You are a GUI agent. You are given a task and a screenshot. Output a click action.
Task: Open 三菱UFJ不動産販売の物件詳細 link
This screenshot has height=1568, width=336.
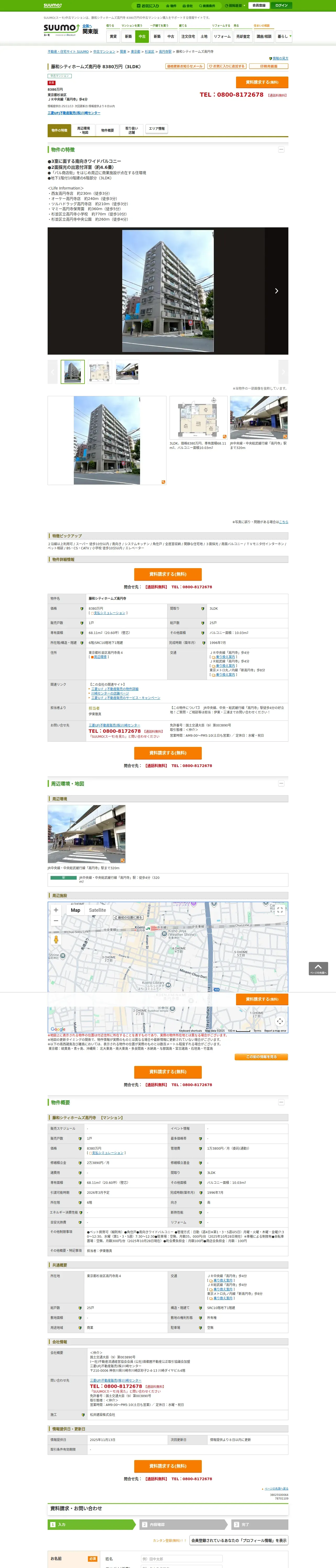(115, 689)
